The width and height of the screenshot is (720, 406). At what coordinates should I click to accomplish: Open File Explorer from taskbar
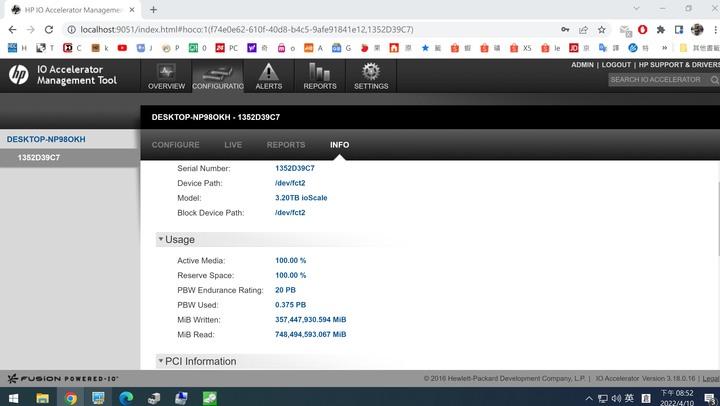click(42, 398)
